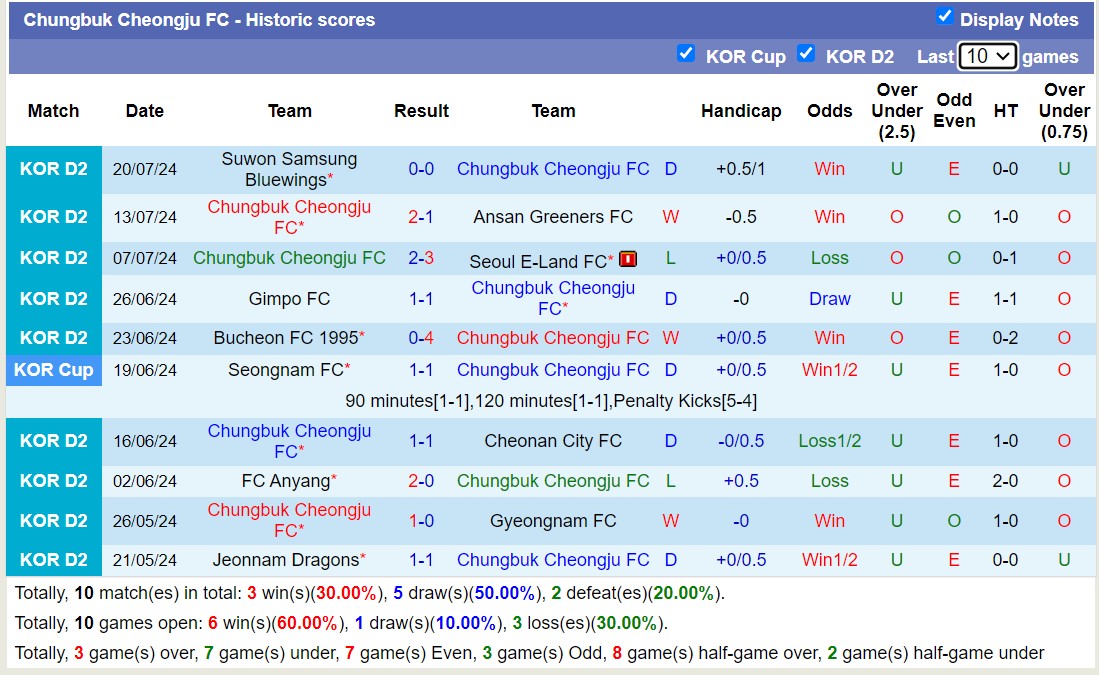Click the 0-4 result for Bucheon FC 1995
The image size is (1099, 675).
[x=421, y=337]
